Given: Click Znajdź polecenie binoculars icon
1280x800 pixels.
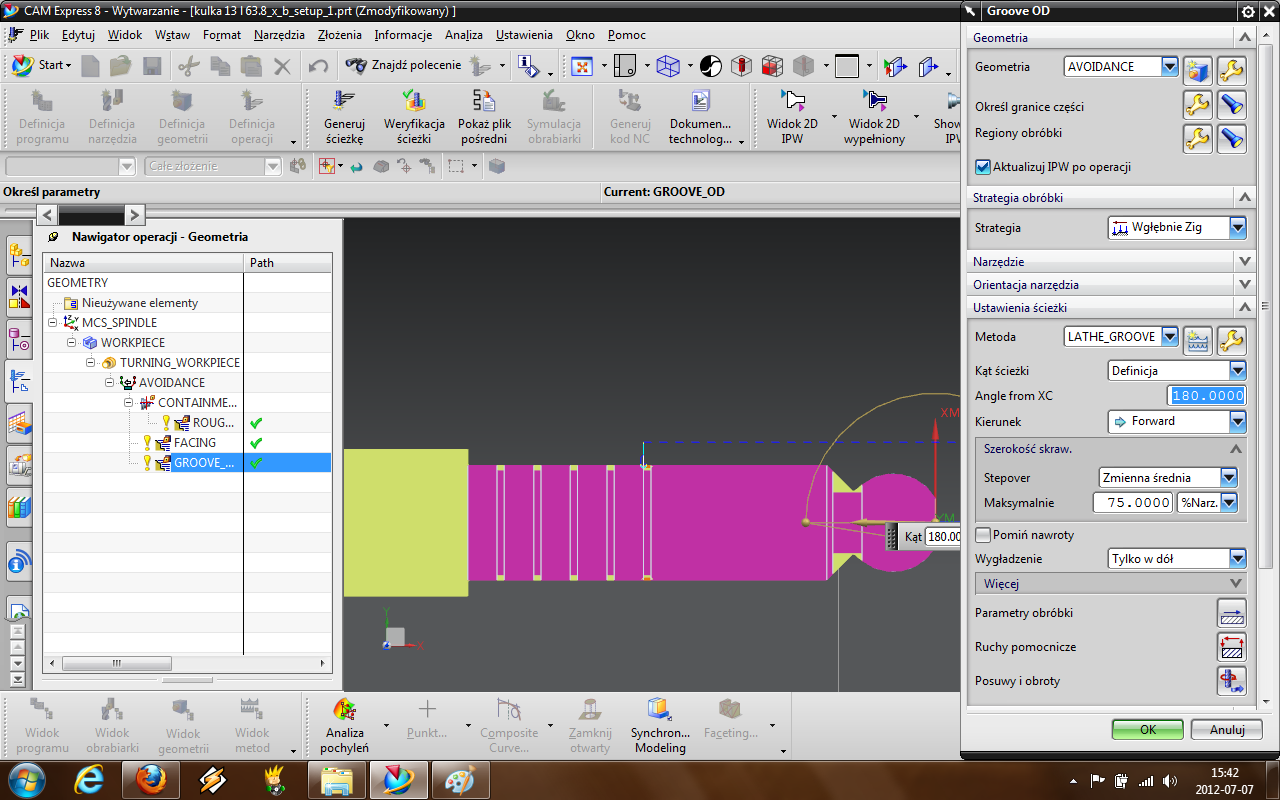Looking at the screenshot, I should [x=356, y=66].
